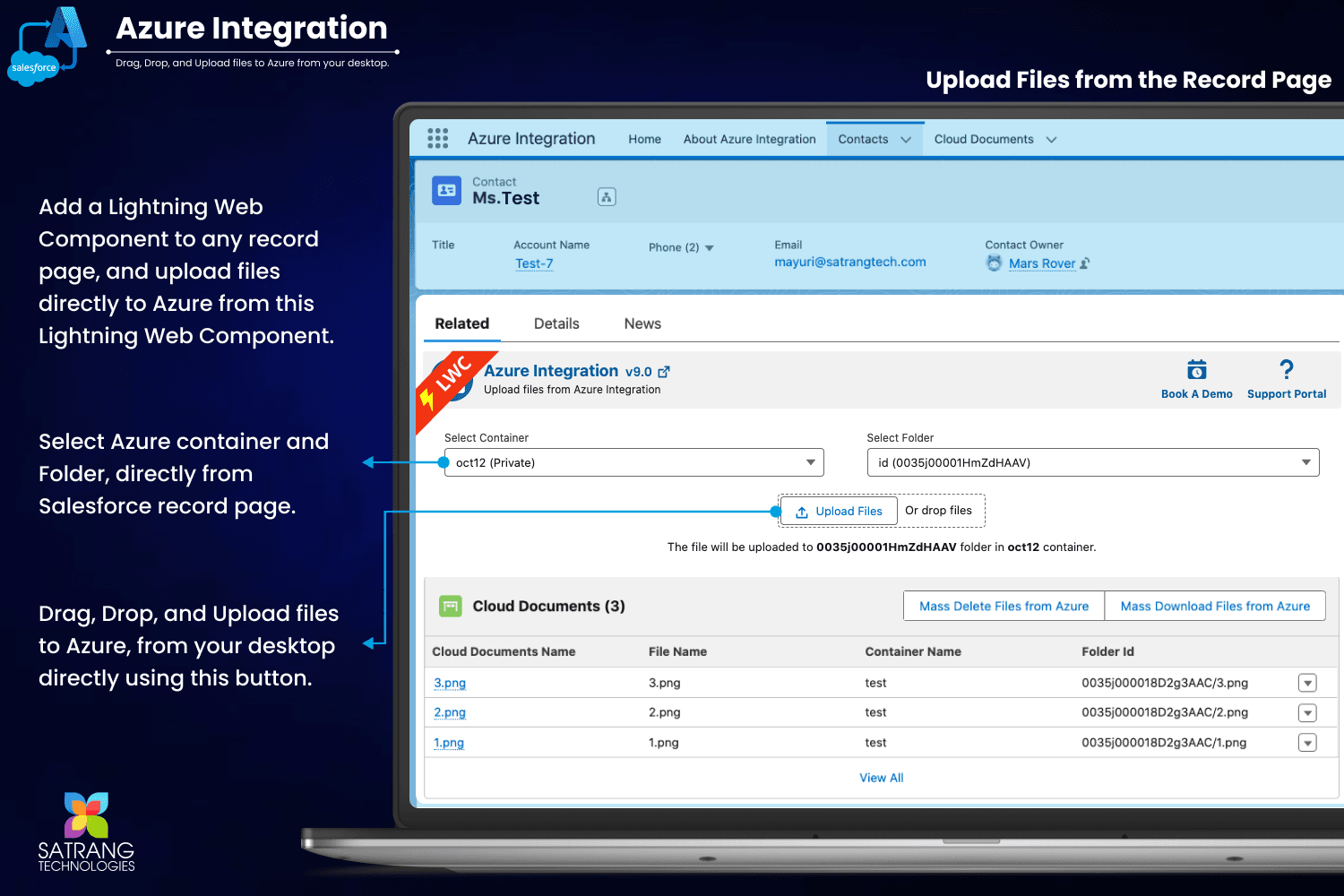Click the '2.png' File Name cell
1344x896 pixels.
point(665,712)
